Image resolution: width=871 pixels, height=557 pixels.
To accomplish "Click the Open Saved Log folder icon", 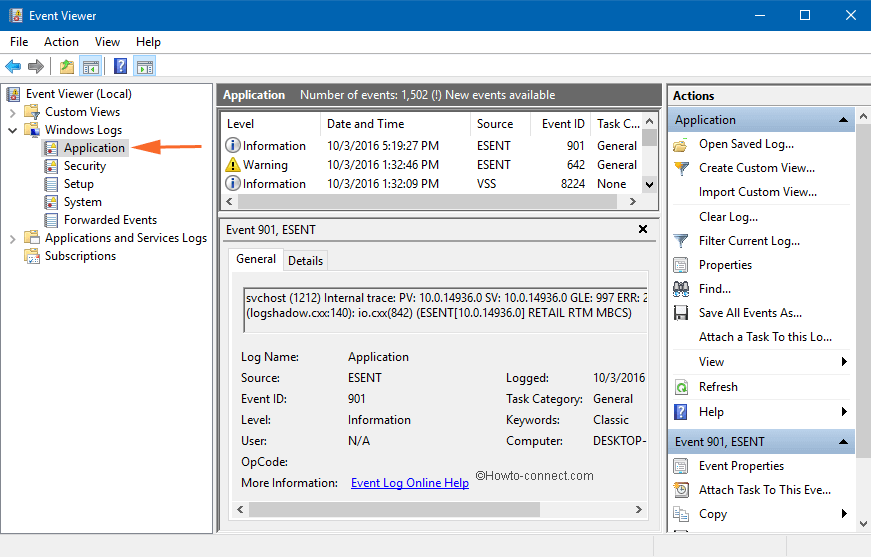I will 681,144.
